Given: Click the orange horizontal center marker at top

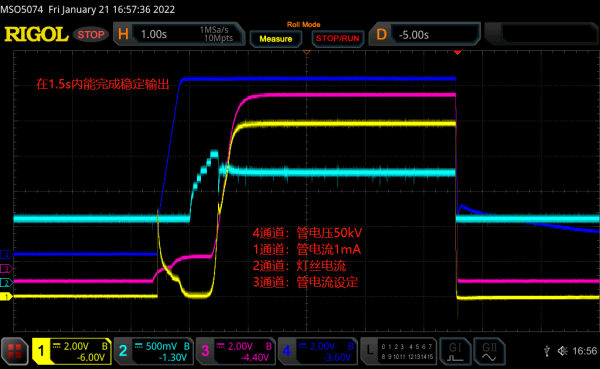Looking at the screenshot, I should [306, 52].
